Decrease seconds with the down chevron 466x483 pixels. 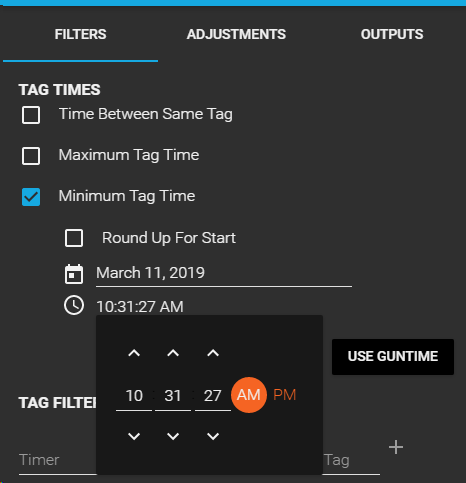point(213,436)
